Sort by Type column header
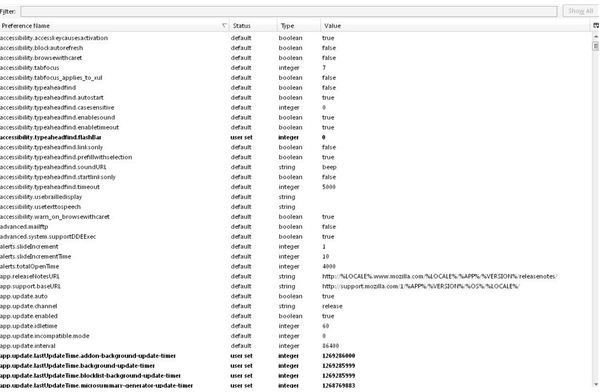 coord(298,26)
